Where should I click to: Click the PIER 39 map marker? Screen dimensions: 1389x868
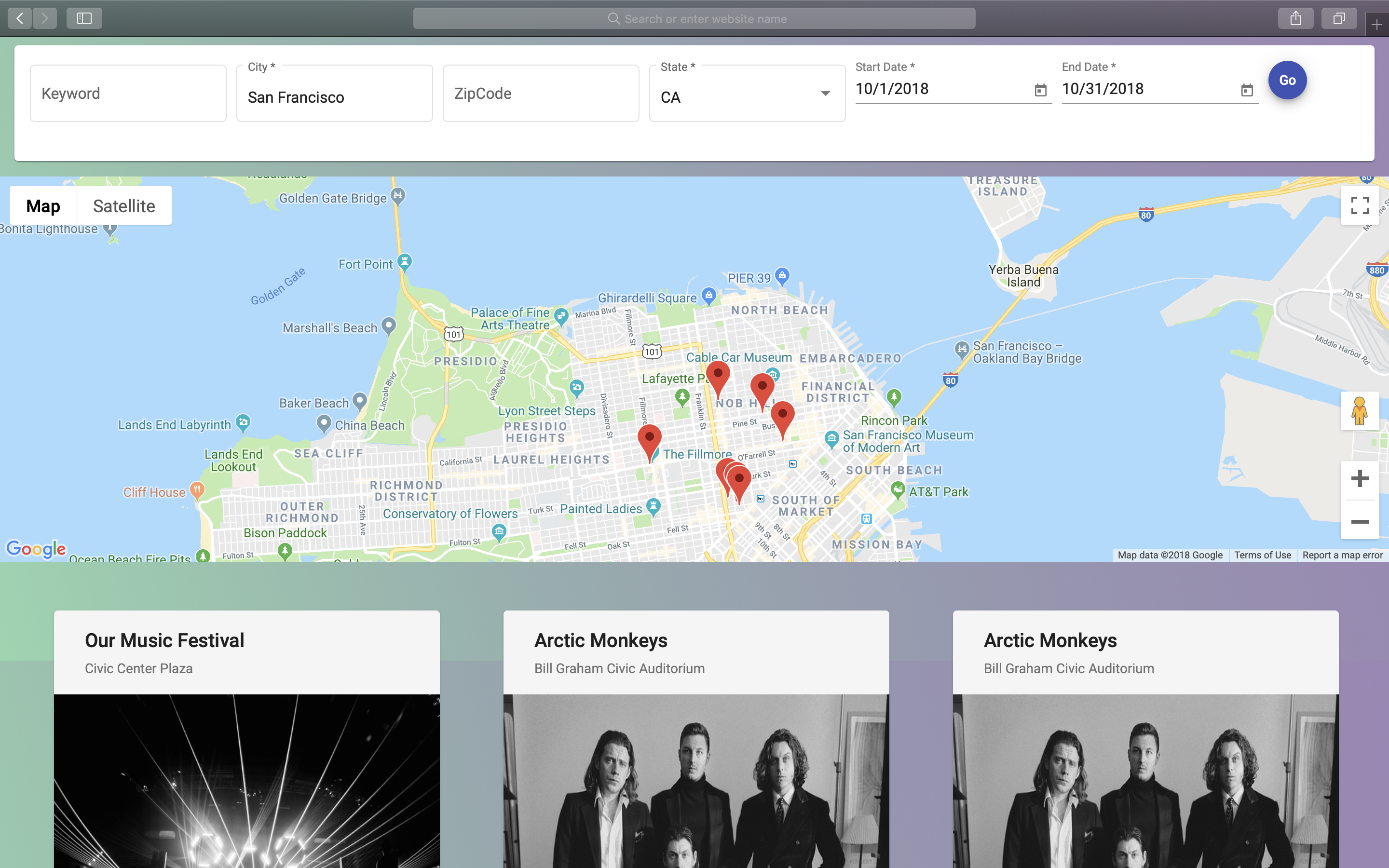point(782,275)
